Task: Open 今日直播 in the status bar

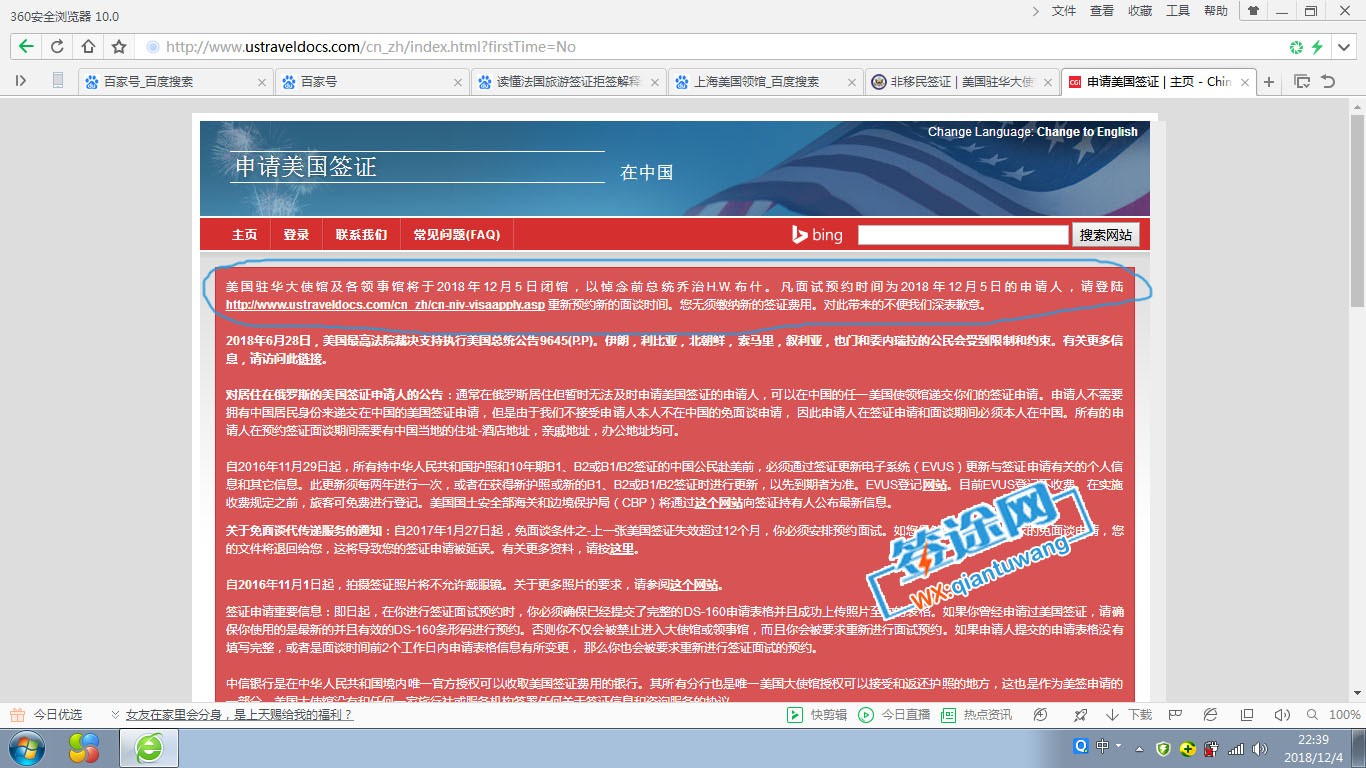Action: click(894, 715)
